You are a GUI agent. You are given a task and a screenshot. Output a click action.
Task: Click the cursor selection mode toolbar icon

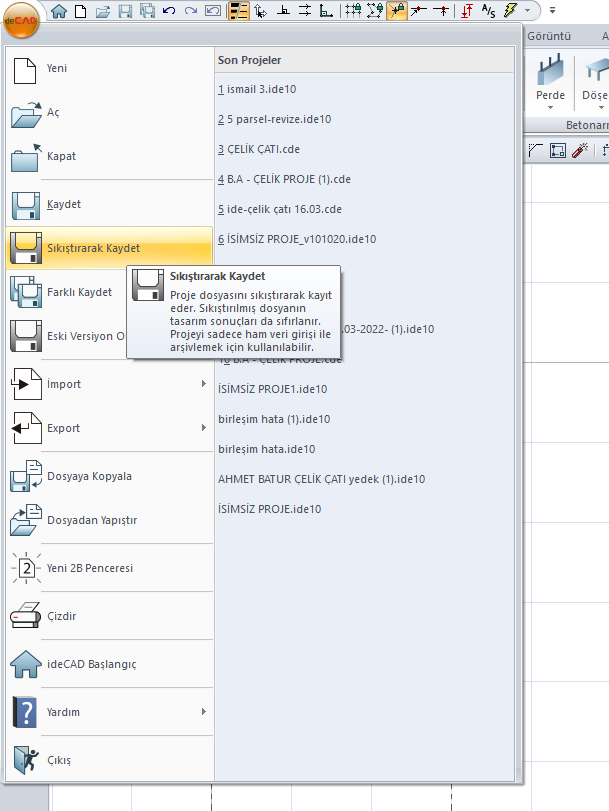click(x=260, y=11)
